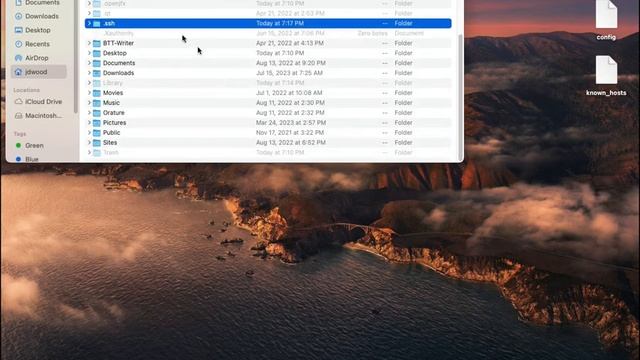
Task: Click date 'Nov 17, 2021 at 3:22 PM'
Action: (290, 133)
